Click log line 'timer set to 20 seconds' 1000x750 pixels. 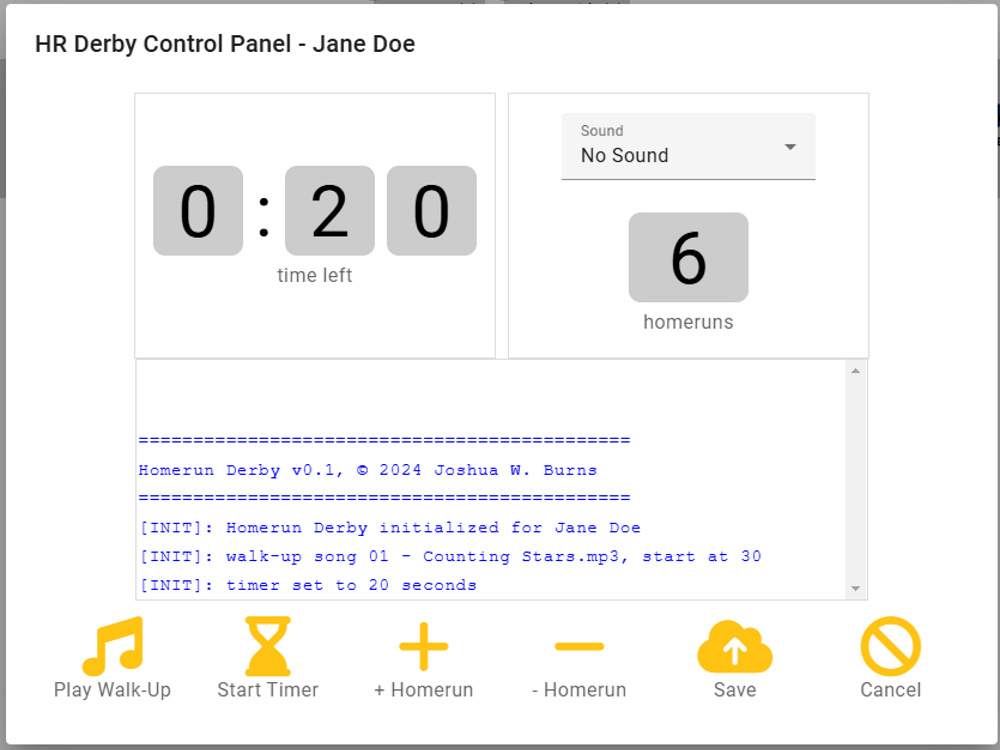pos(308,585)
